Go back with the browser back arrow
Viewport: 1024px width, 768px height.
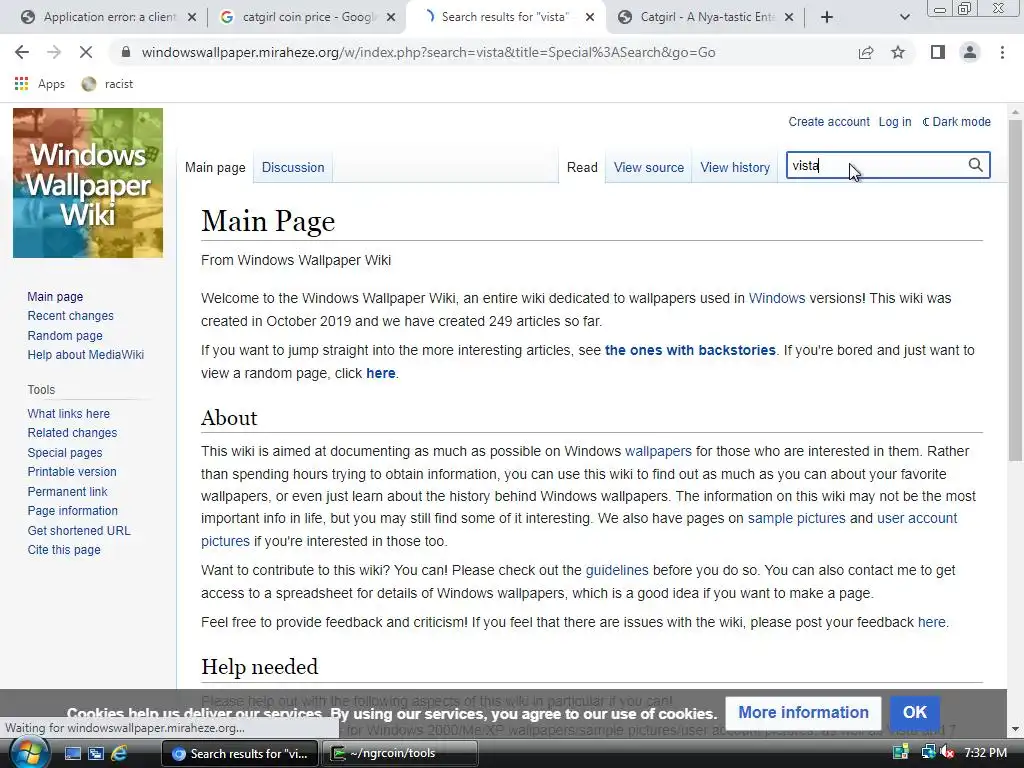tap(22, 52)
